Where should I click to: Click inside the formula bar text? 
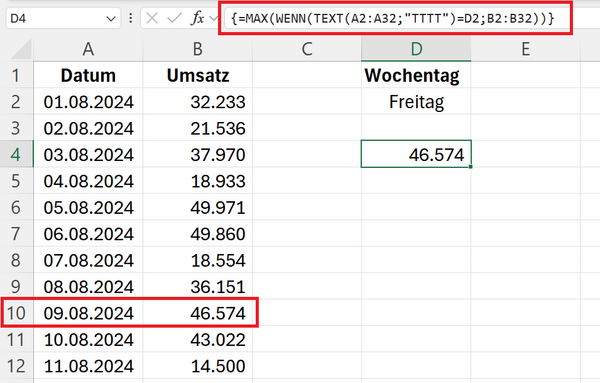(x=393, y=18)
